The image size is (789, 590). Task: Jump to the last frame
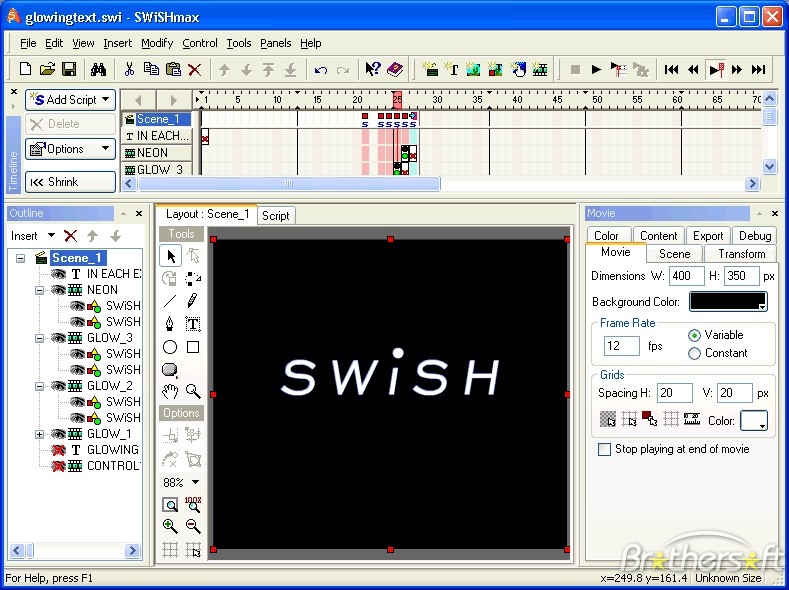(x=758, y=69)
